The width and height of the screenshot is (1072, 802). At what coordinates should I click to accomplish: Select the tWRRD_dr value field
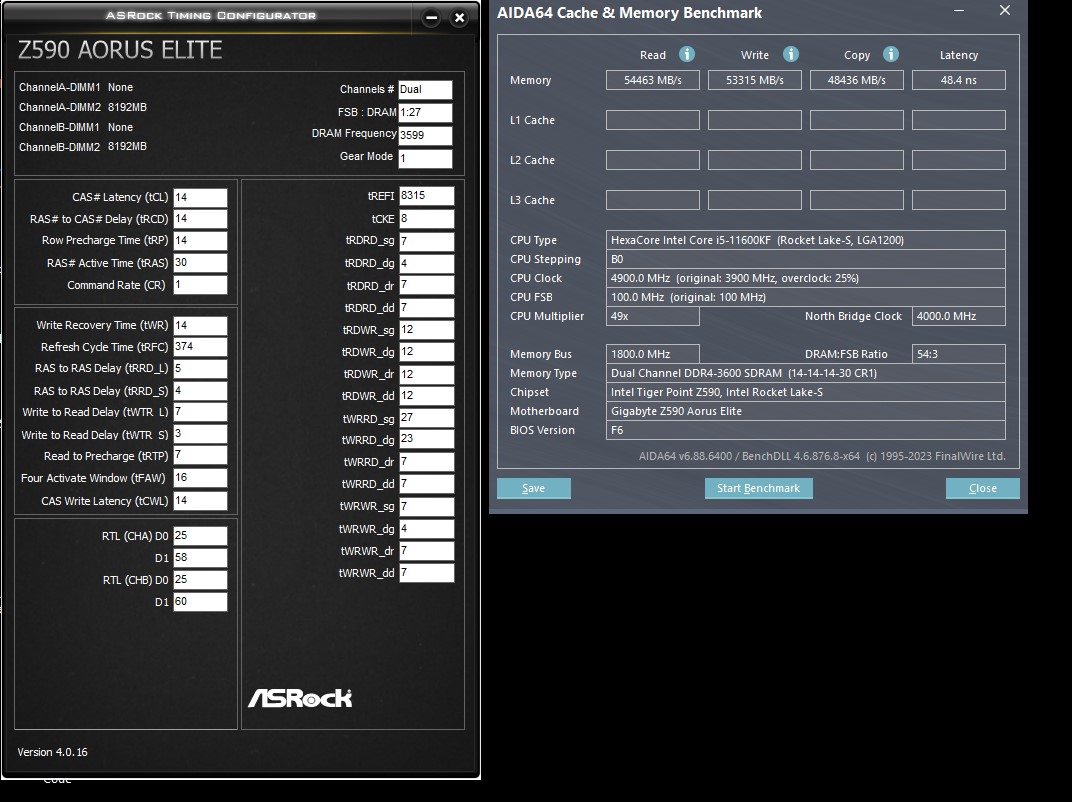[x=427, y=462]
